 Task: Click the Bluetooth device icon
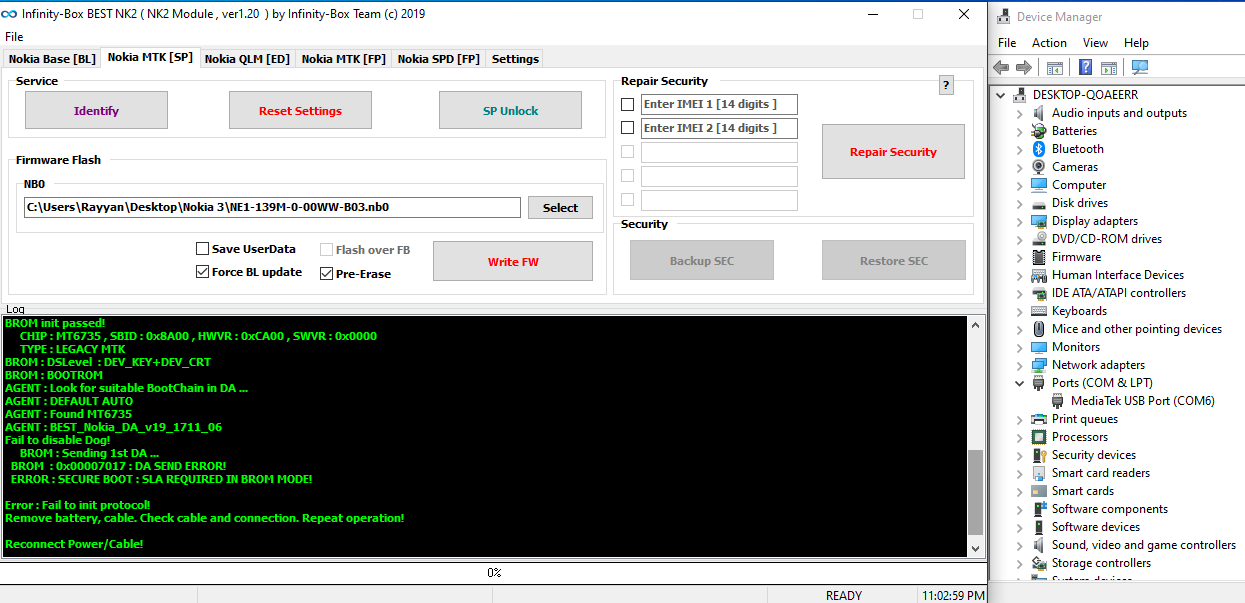[x=1039, y=149]
